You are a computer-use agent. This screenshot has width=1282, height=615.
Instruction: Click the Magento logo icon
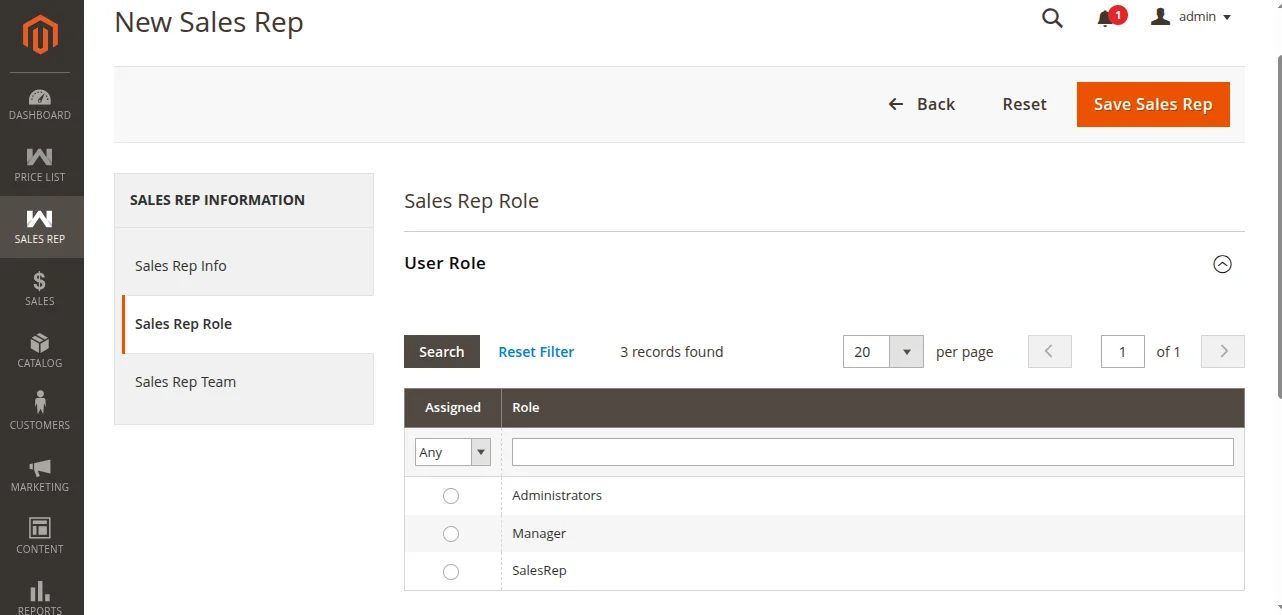point(41,36)
